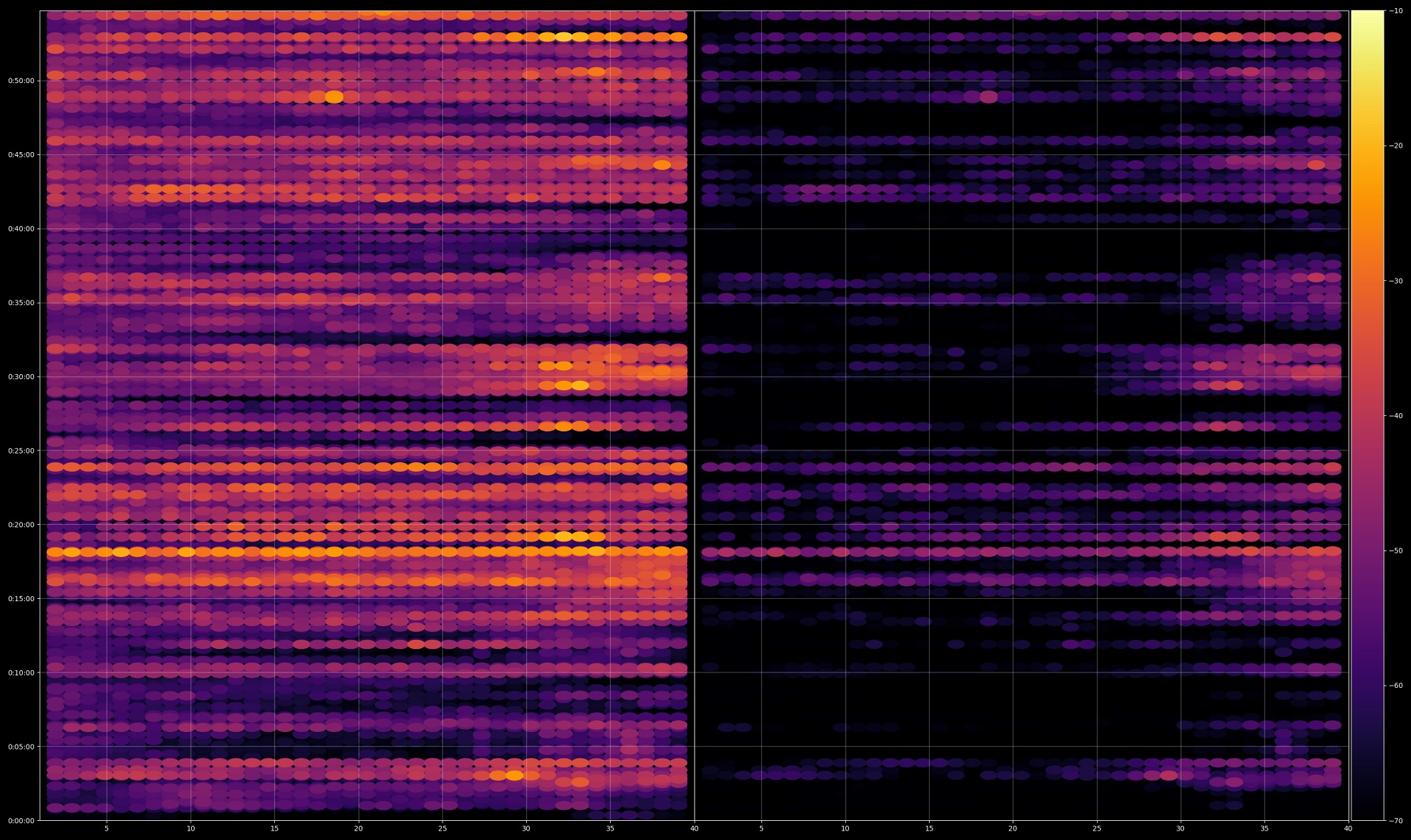The image size is (1411, 840).
Task: Click the left heatmap's x-axis label 5
Action: 107,829
